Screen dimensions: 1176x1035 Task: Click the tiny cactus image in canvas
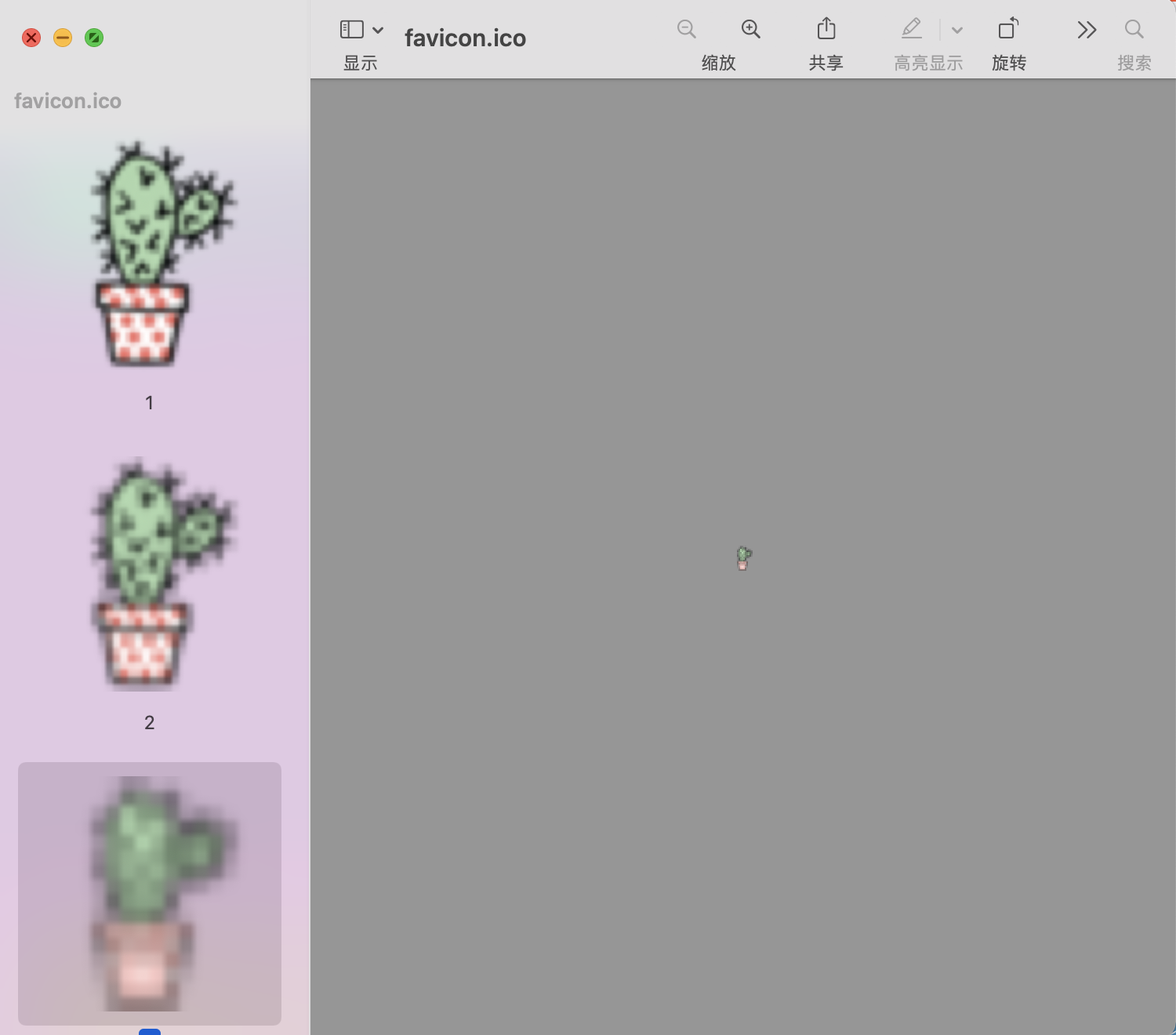[x=743, y=558]
